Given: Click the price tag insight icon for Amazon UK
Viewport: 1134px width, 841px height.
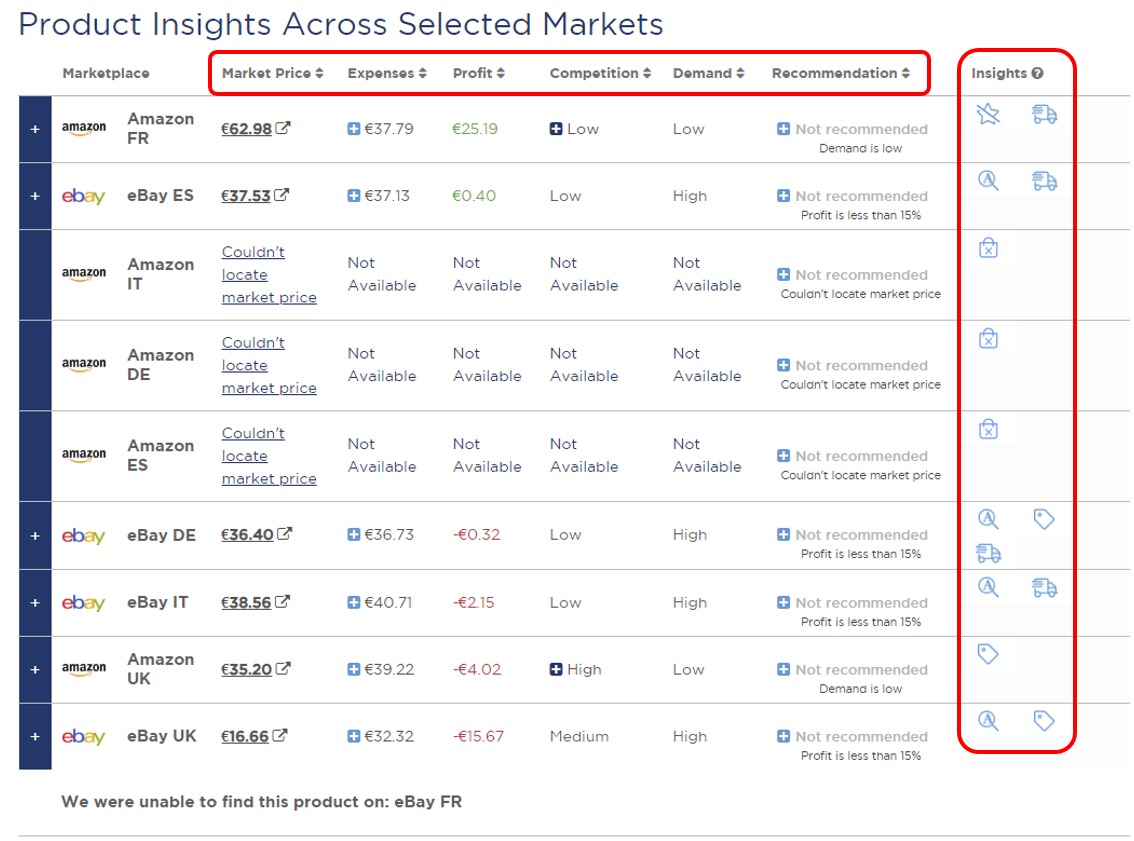Looking at the screenshot, I should point(987,653).
